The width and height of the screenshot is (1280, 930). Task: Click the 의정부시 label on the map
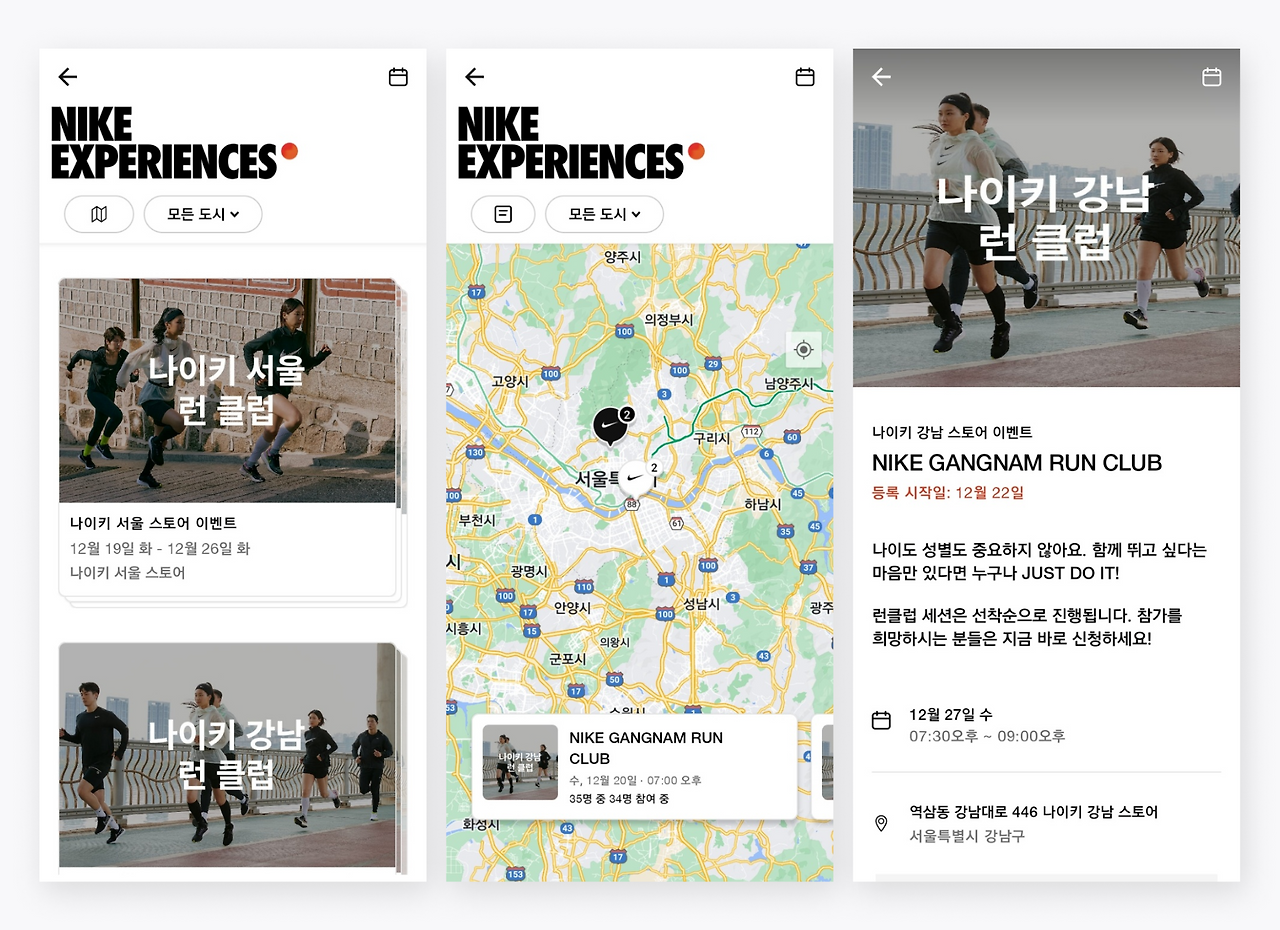(668, 320)
